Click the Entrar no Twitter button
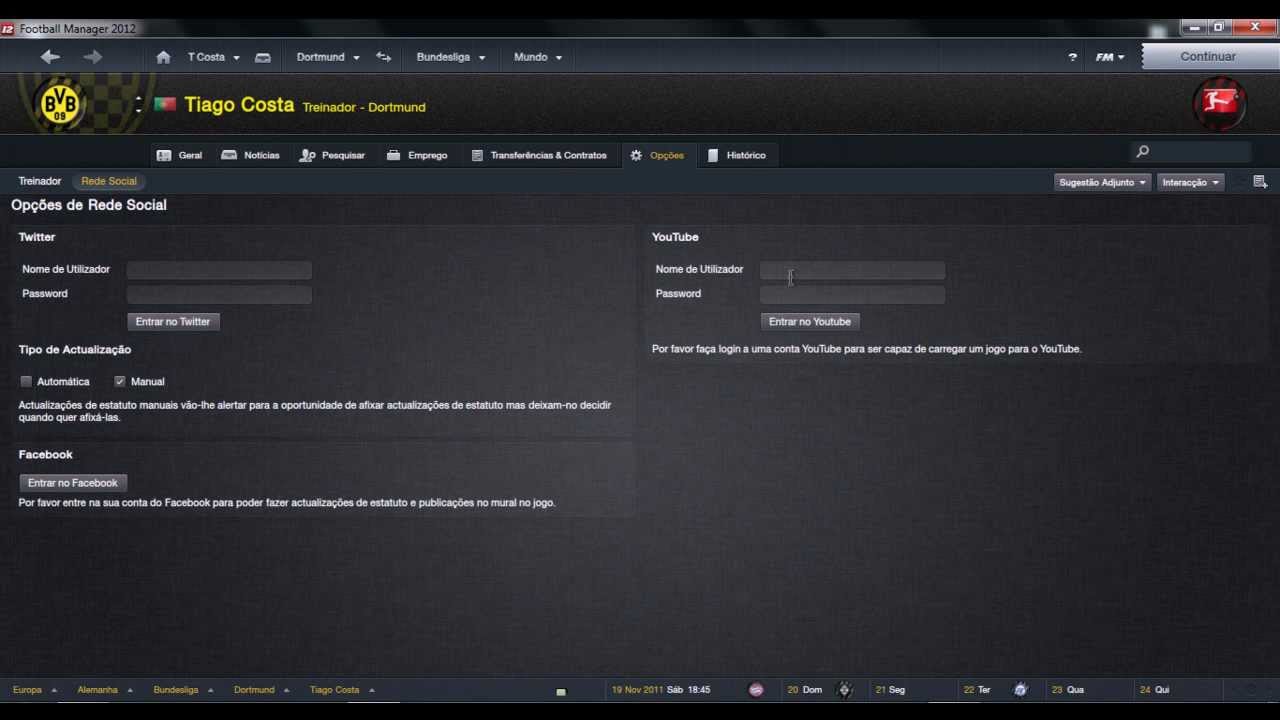1280x720 pixels. 173,322
